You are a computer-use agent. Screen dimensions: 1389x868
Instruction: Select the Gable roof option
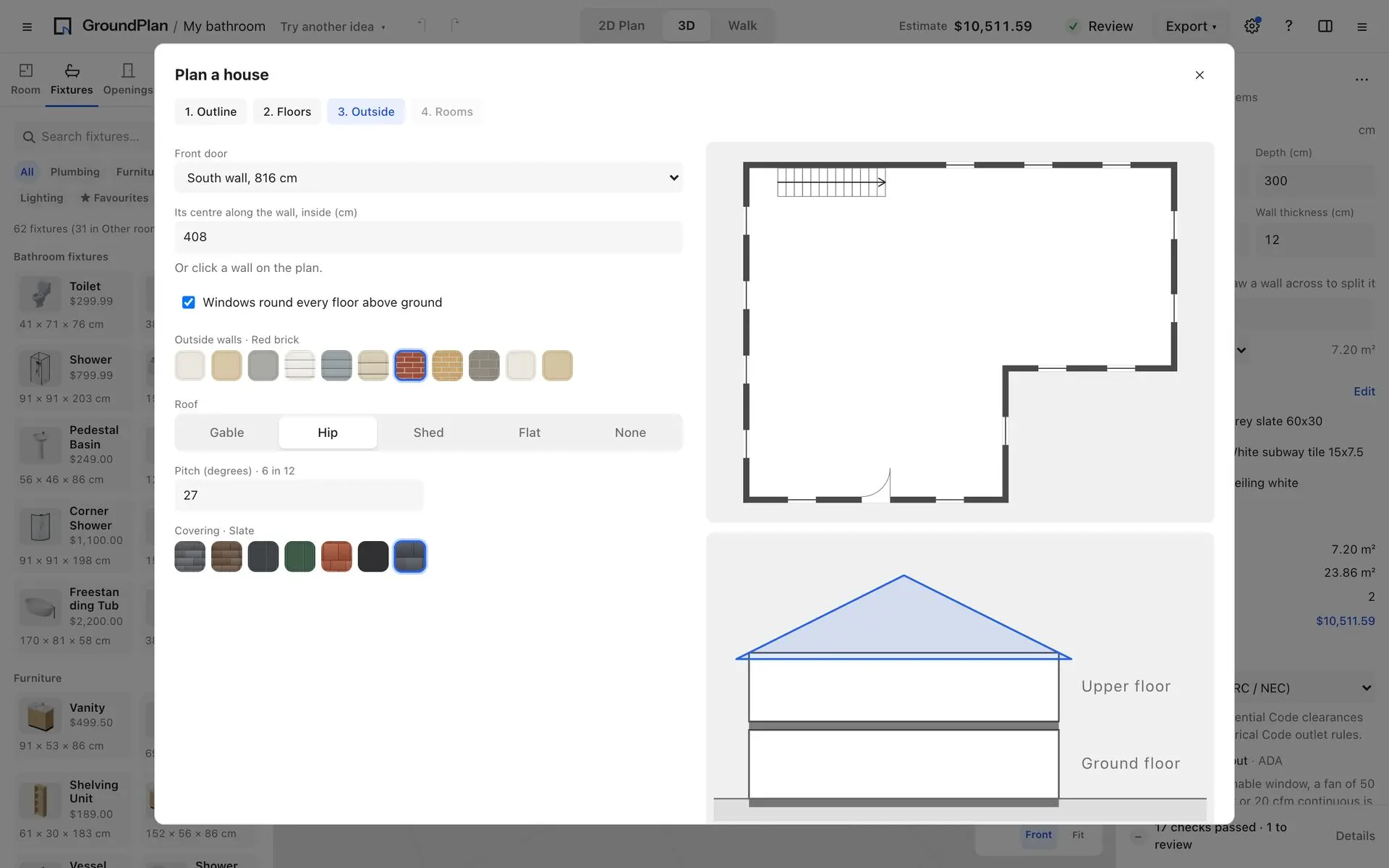click(x=226, y=433)
